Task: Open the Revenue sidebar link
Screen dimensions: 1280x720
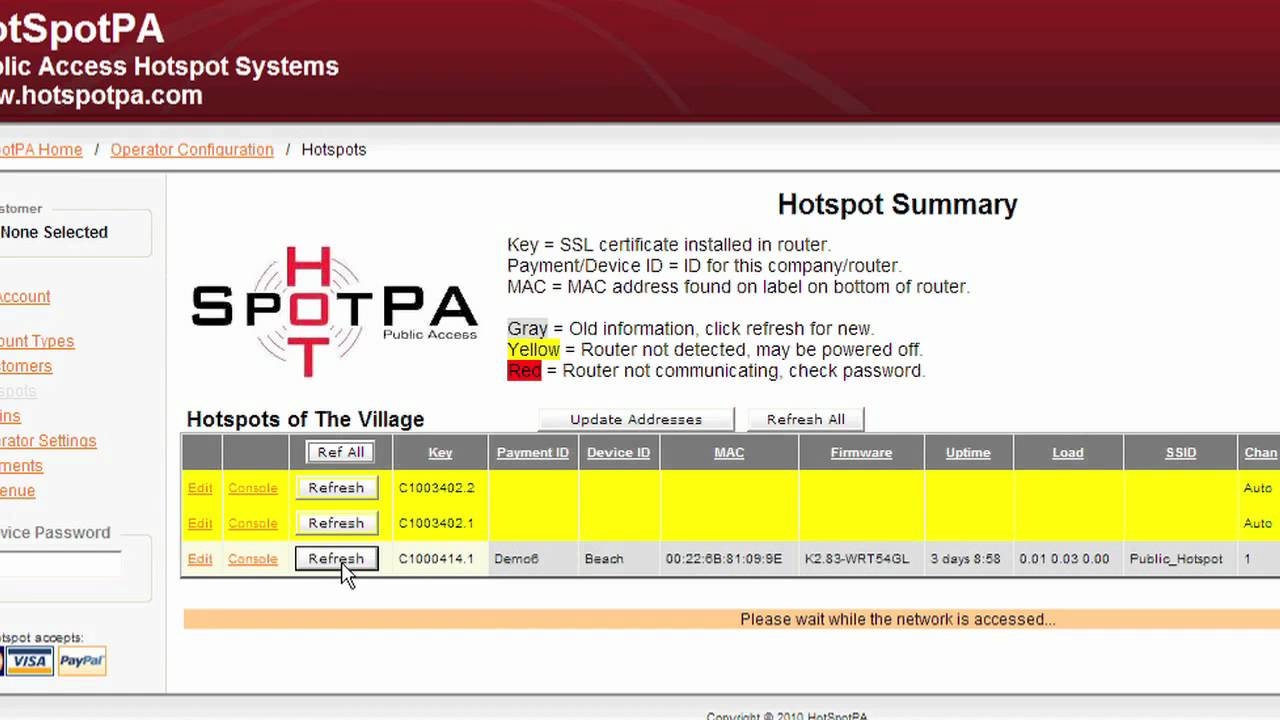Action: click(x=18, y=491)
